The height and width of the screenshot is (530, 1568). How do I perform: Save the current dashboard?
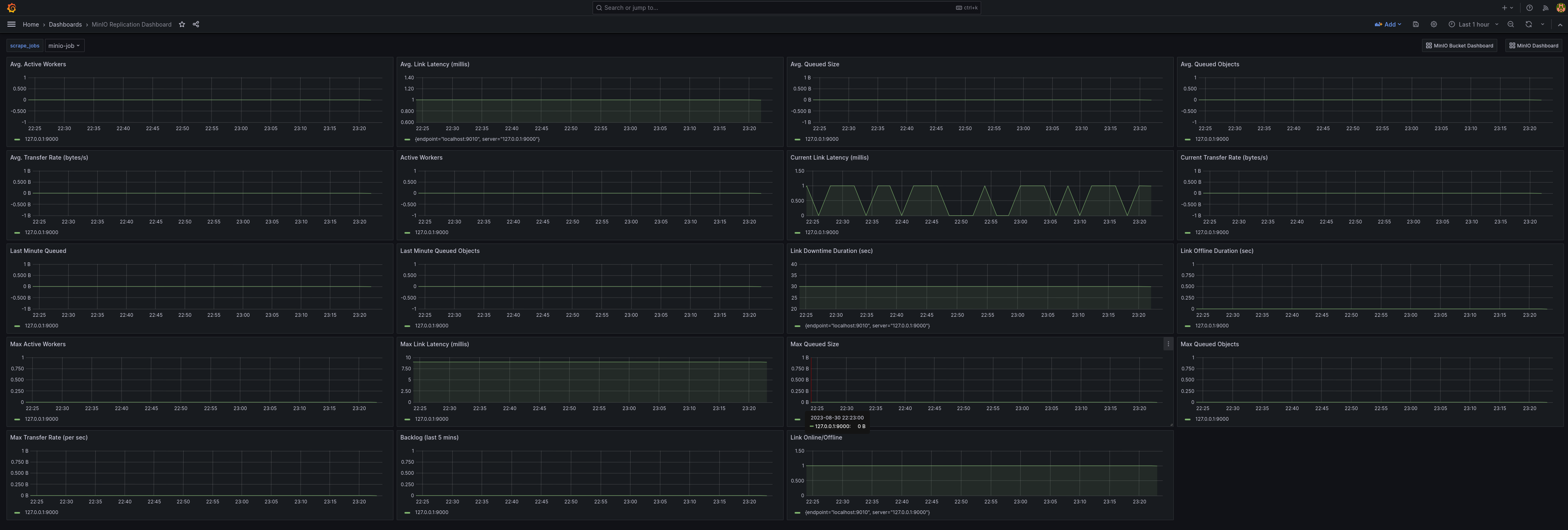point(1416,25)
